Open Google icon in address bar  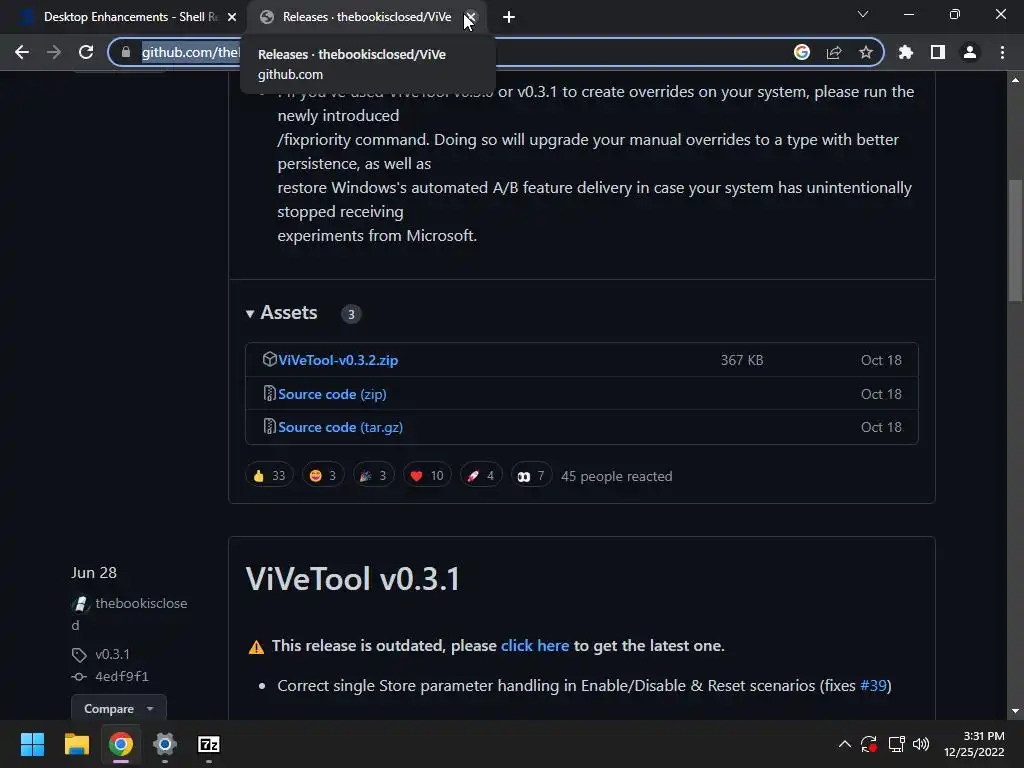(x=802, y=52)
